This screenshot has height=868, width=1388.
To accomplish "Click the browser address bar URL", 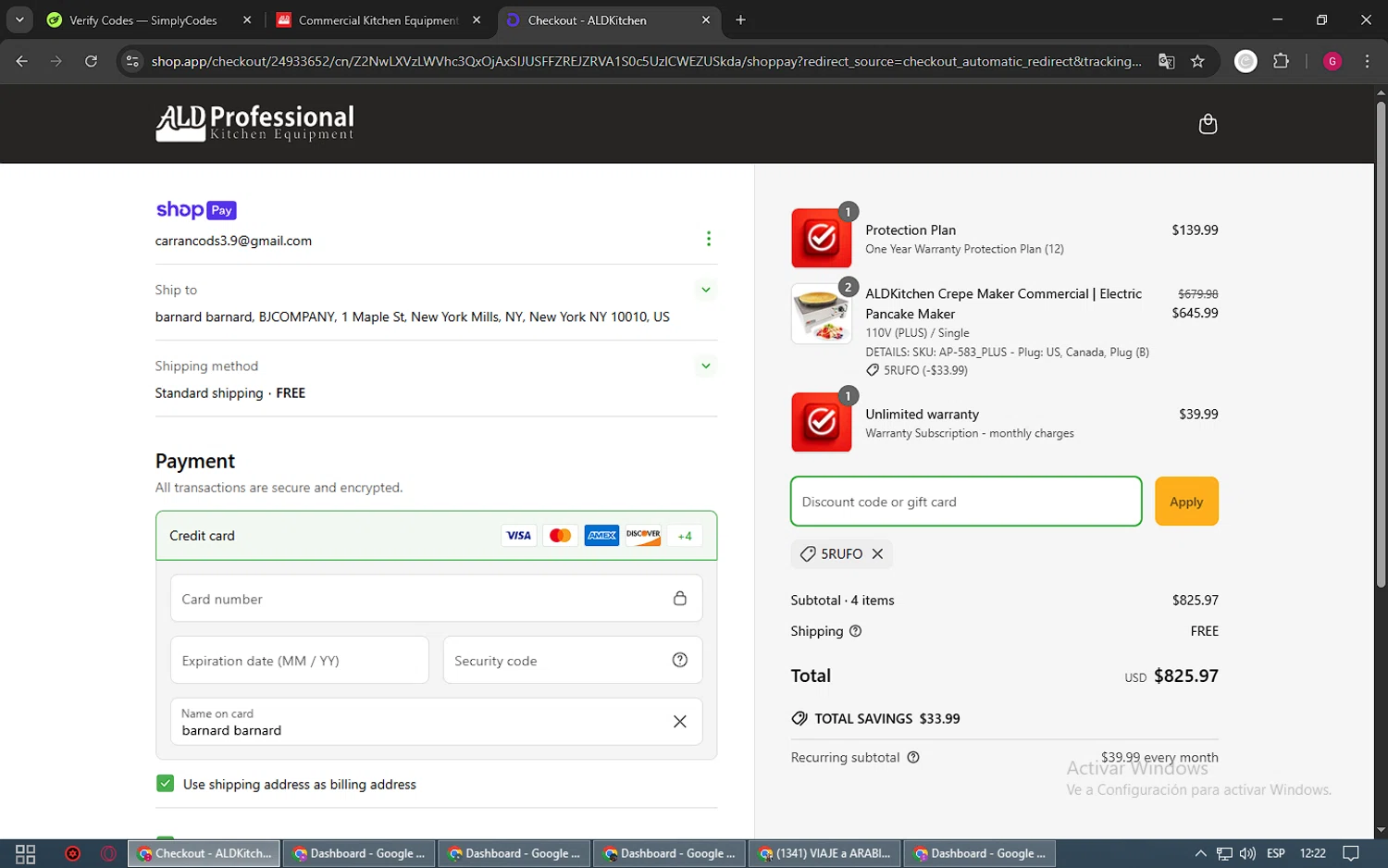I will tap(646, 61).
